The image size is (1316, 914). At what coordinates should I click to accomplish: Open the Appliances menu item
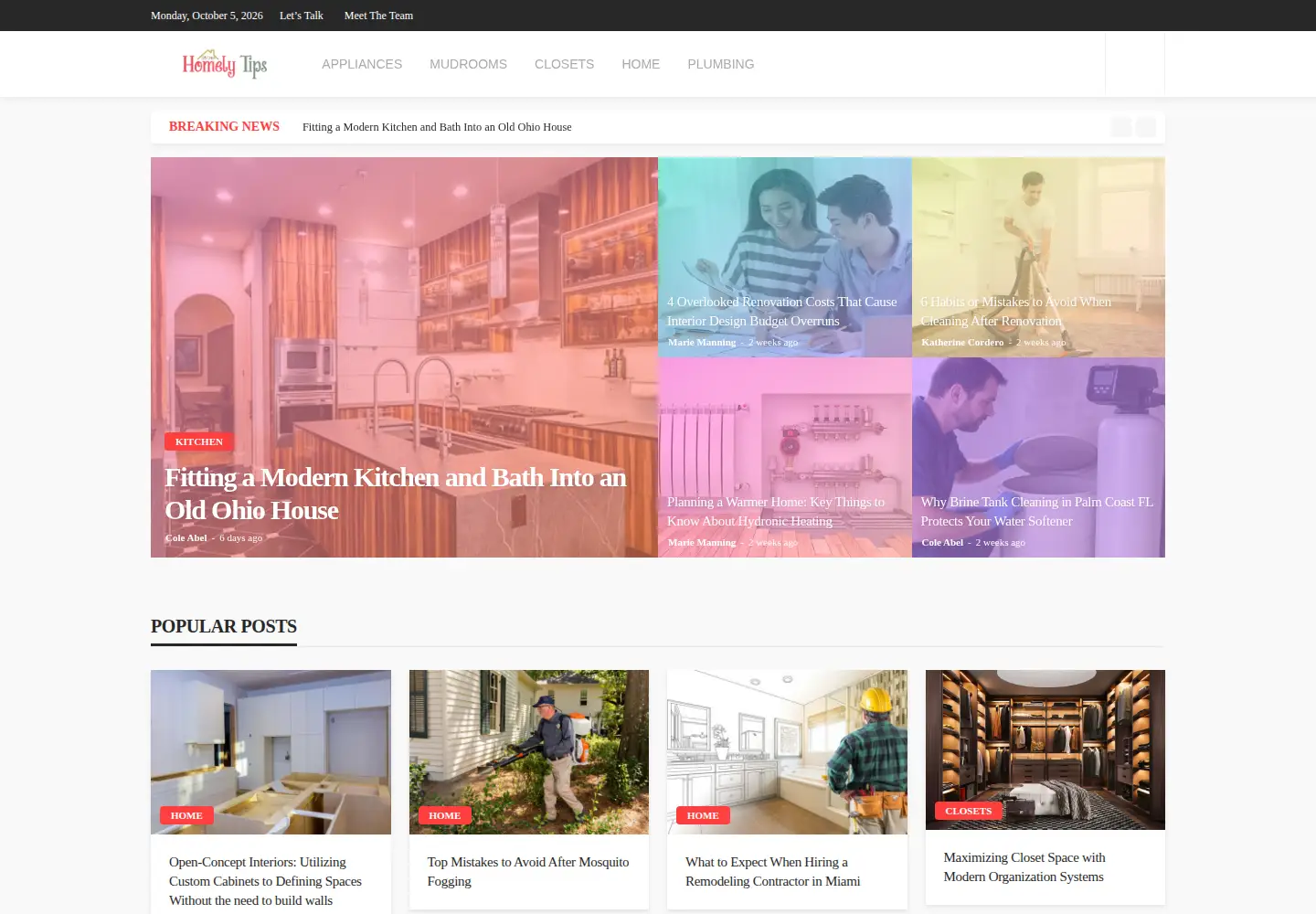[362, 64]
